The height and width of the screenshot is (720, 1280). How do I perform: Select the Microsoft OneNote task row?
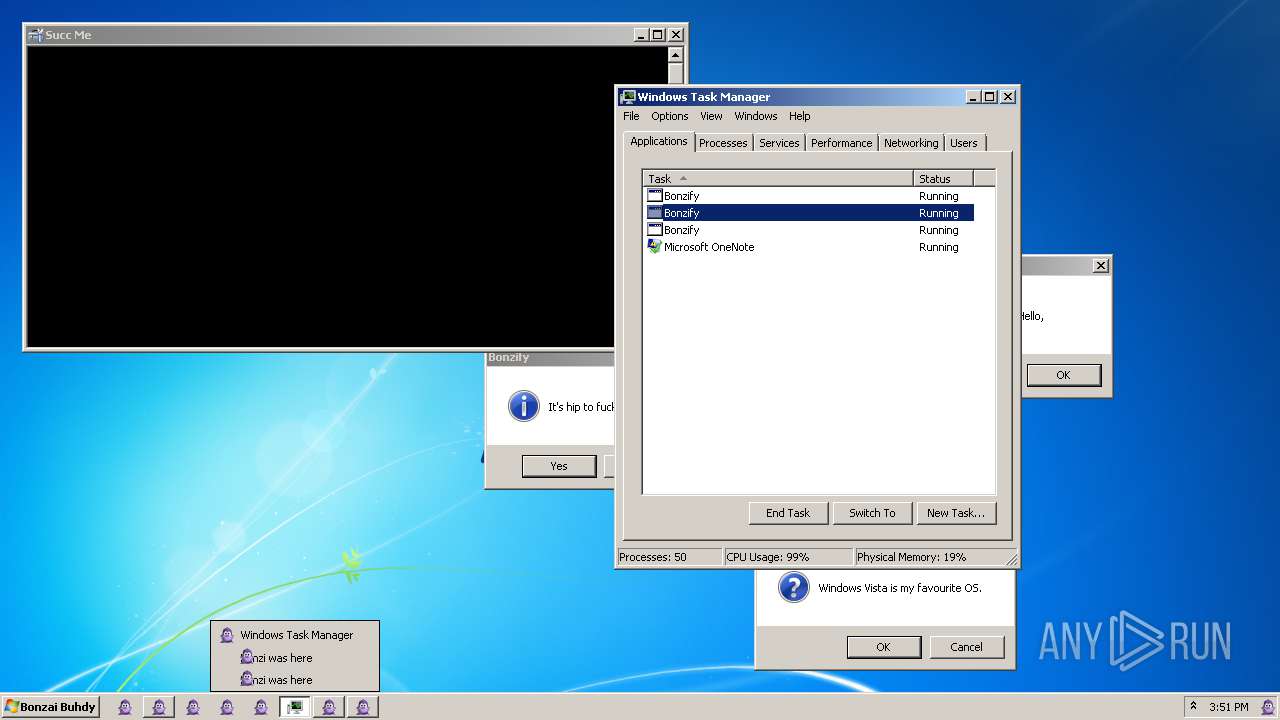808,247
